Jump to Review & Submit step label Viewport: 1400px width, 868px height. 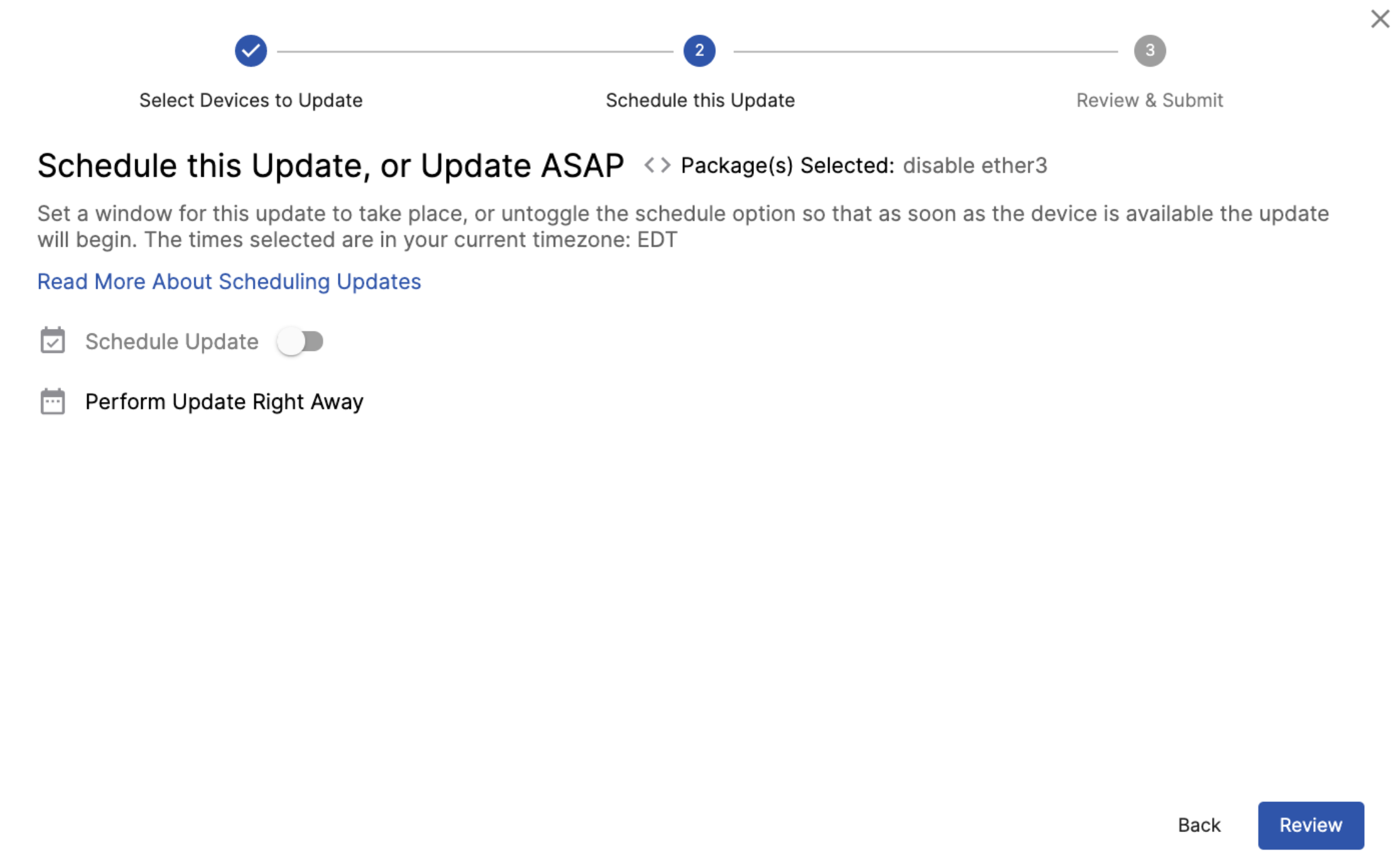(x=1149, y=100)
